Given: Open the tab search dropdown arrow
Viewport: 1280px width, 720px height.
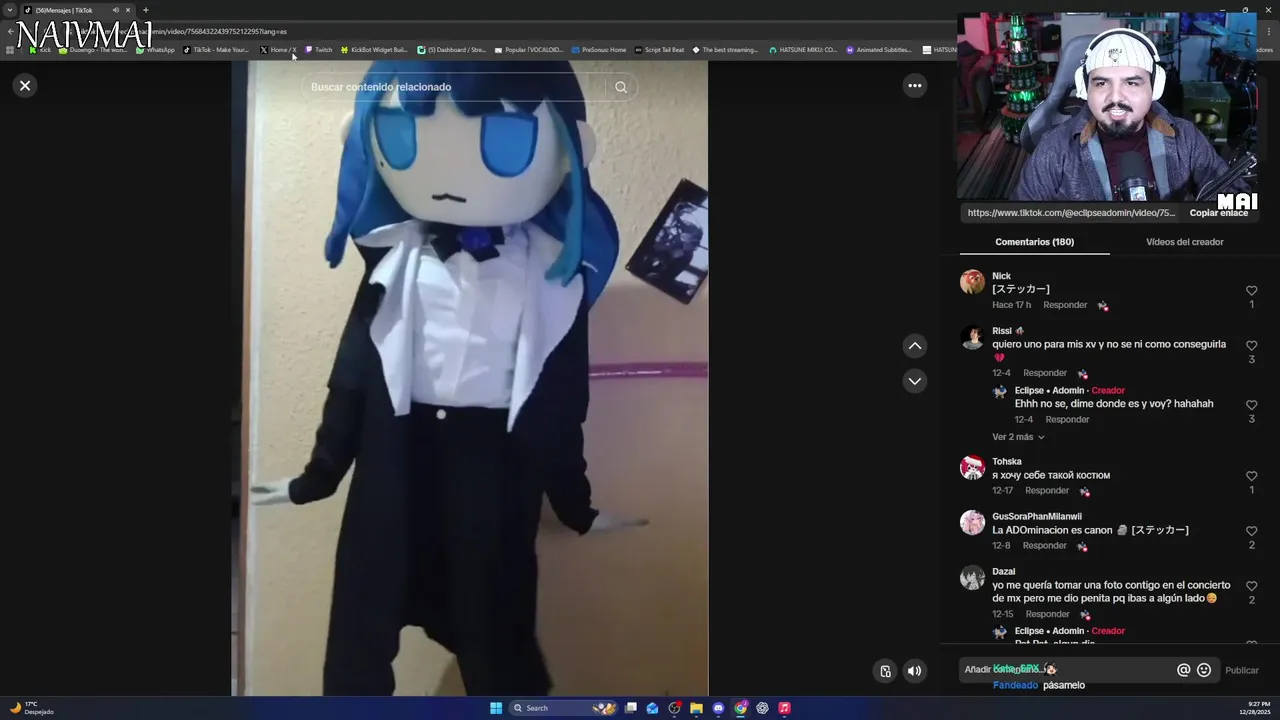Looking at the screenshot, I should coord(9,10).
